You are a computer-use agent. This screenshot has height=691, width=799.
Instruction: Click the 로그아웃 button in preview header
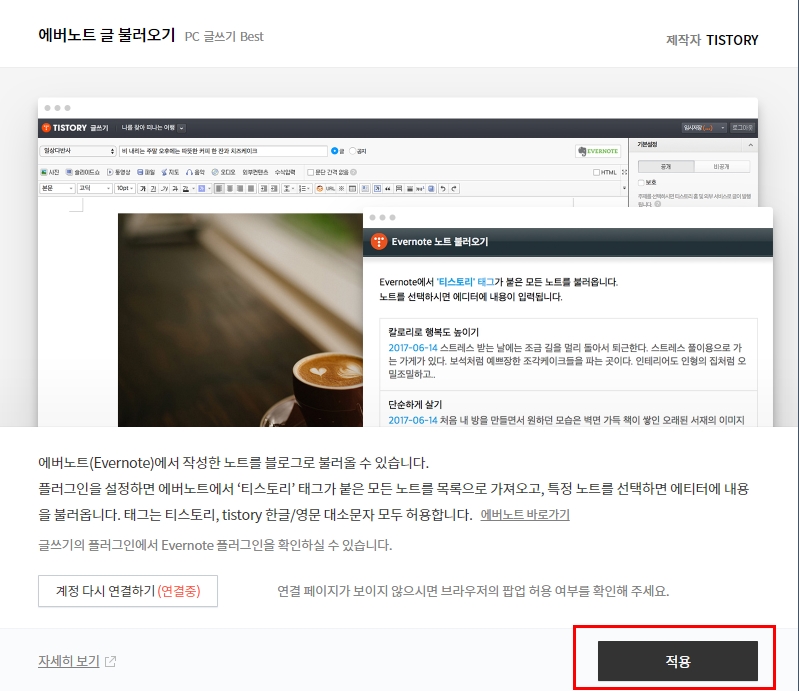coord(742,128)
